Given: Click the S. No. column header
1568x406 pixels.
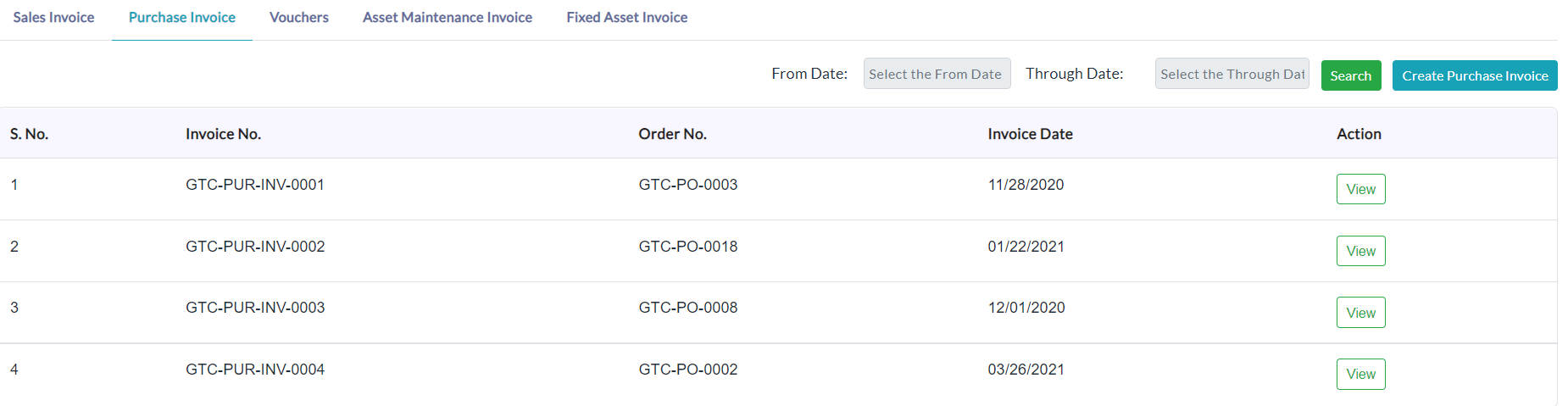Looking at the screenshot, I should [29, 134].
